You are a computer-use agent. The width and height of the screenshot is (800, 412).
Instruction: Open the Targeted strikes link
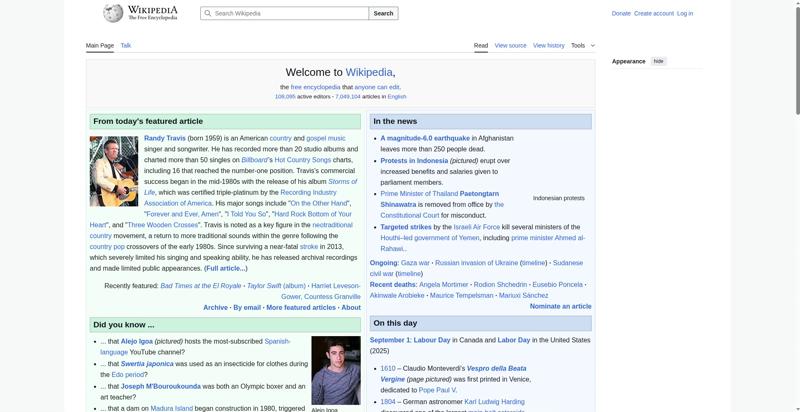[406, 227]
